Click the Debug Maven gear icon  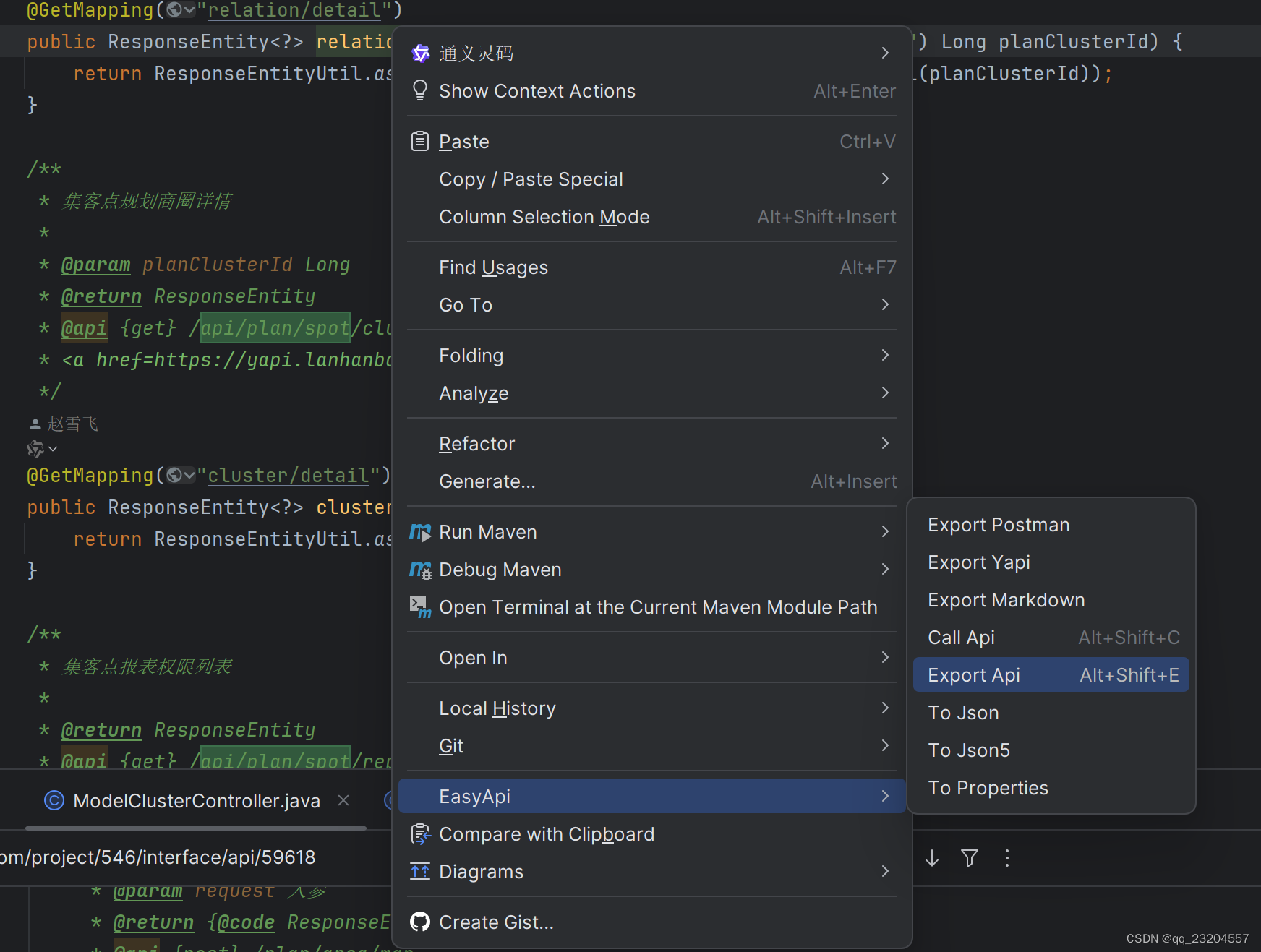click(420, 570)
